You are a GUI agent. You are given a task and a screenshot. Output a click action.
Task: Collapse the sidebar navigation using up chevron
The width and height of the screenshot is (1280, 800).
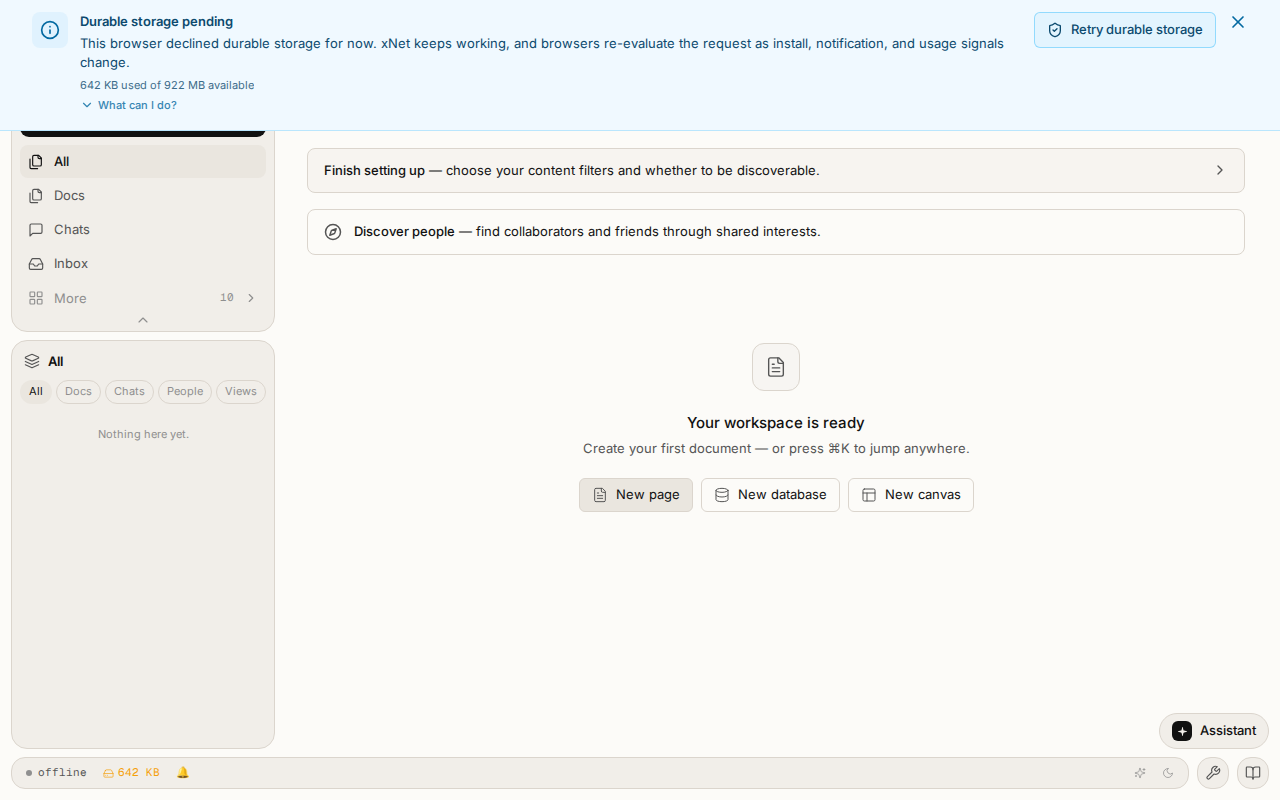pyautogui.click(x=143, y=320)
